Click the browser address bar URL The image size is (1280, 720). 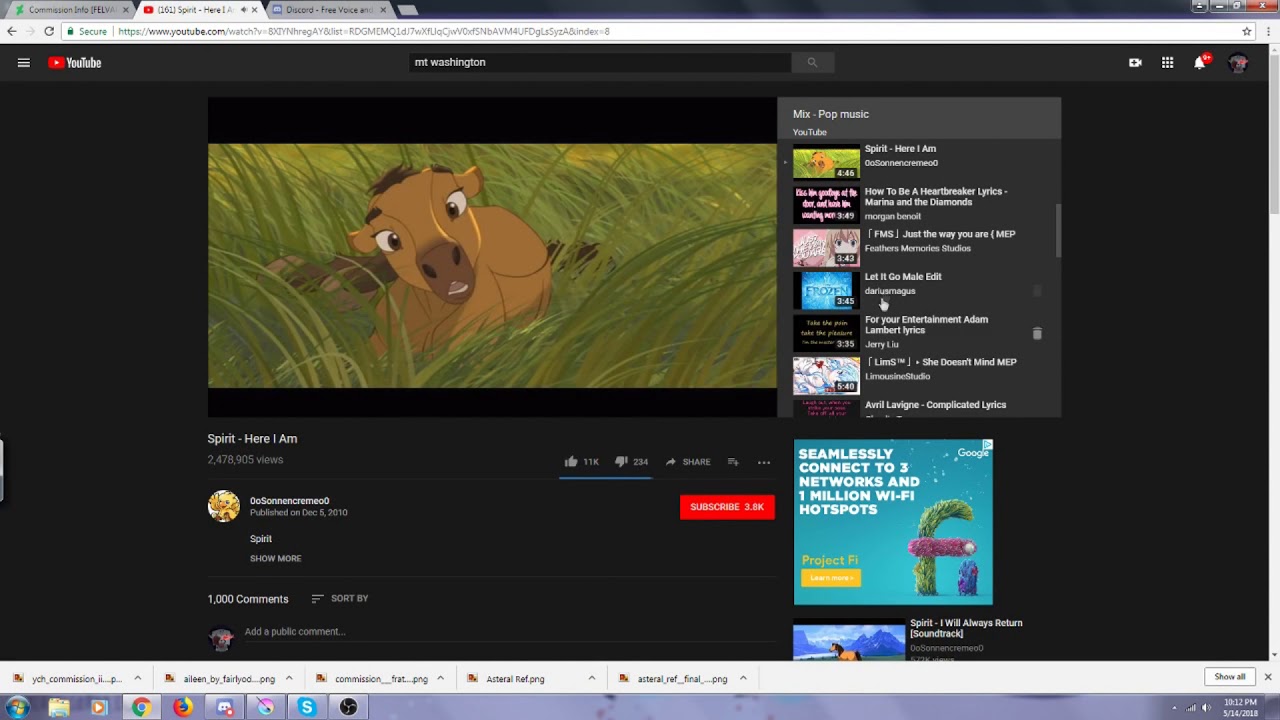(x=364, y=31)
